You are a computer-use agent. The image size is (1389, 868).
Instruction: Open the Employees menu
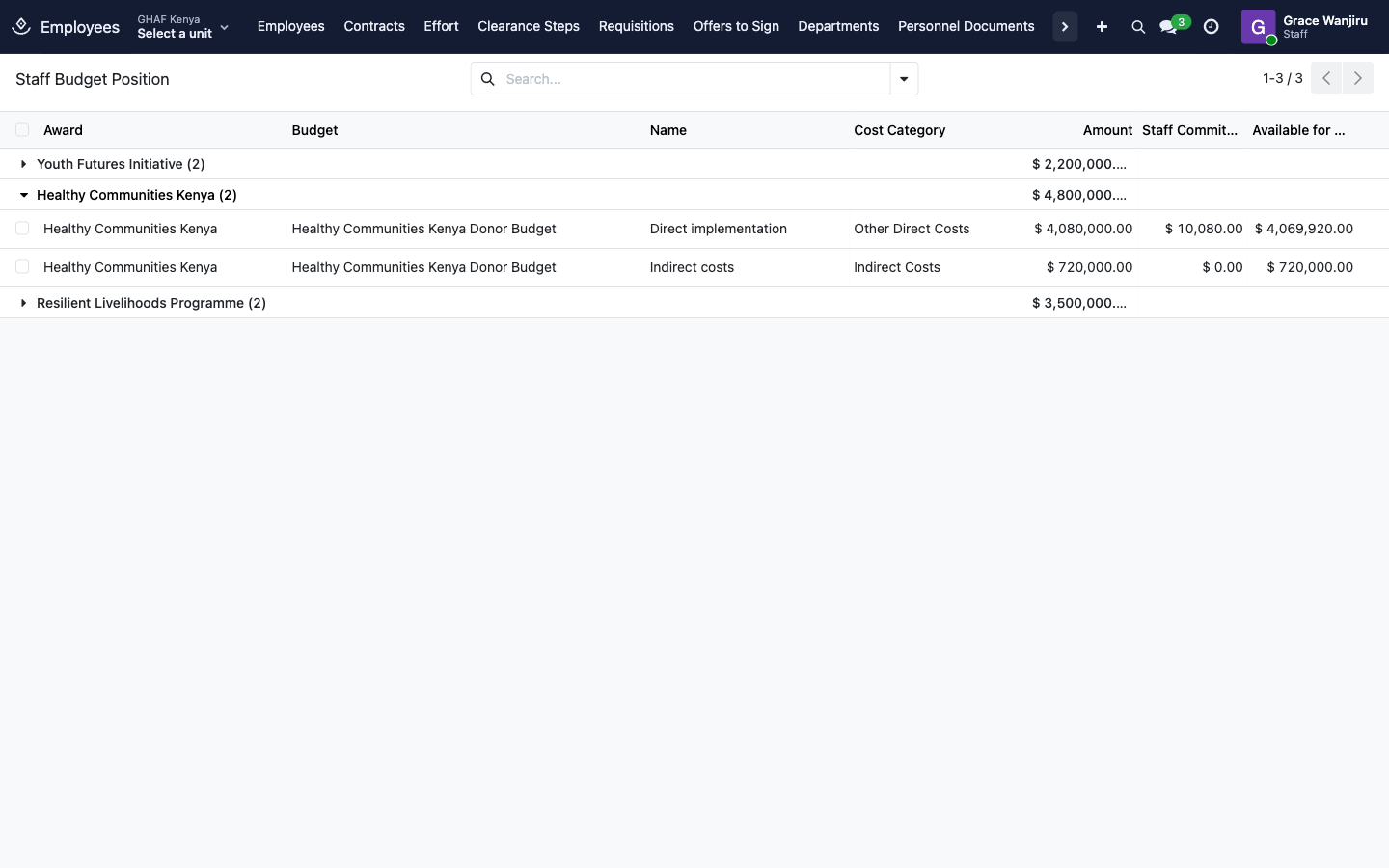coord(291,26)
